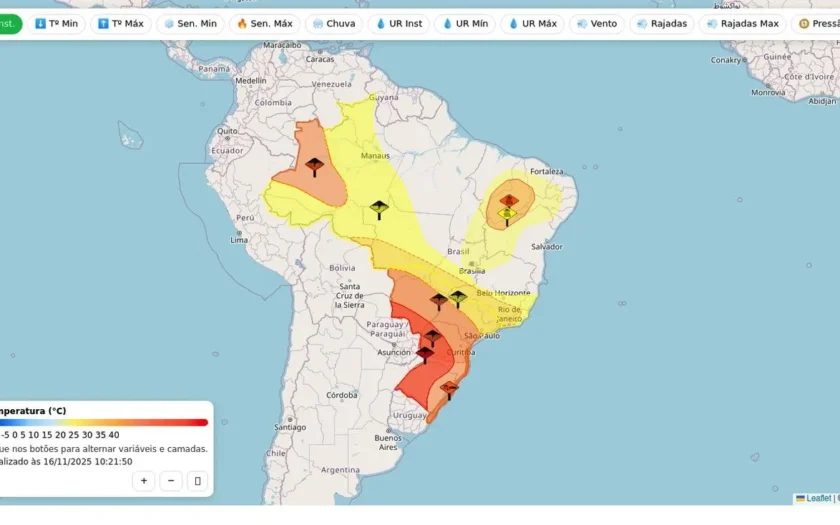Click the fullscreen icon beside zoom controls
Screen dimensions: 840x525
coord(198,481)
